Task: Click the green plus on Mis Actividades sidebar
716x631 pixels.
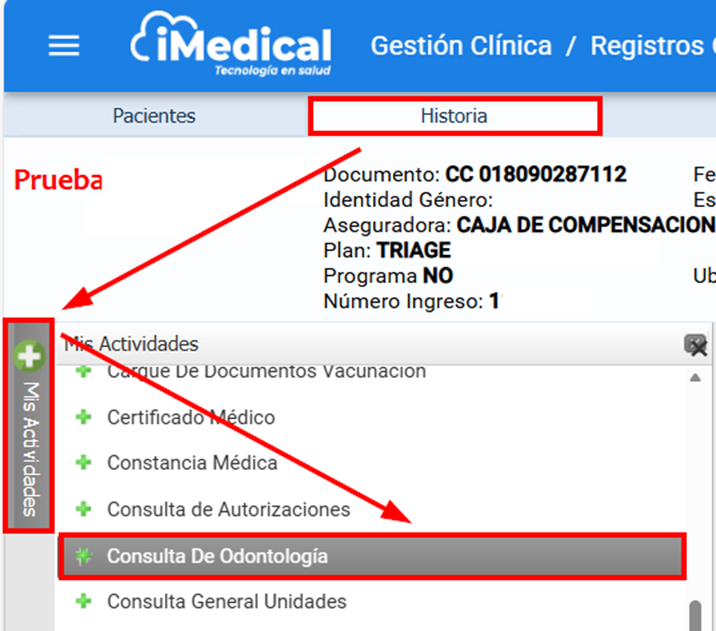Action: [29, 355]
